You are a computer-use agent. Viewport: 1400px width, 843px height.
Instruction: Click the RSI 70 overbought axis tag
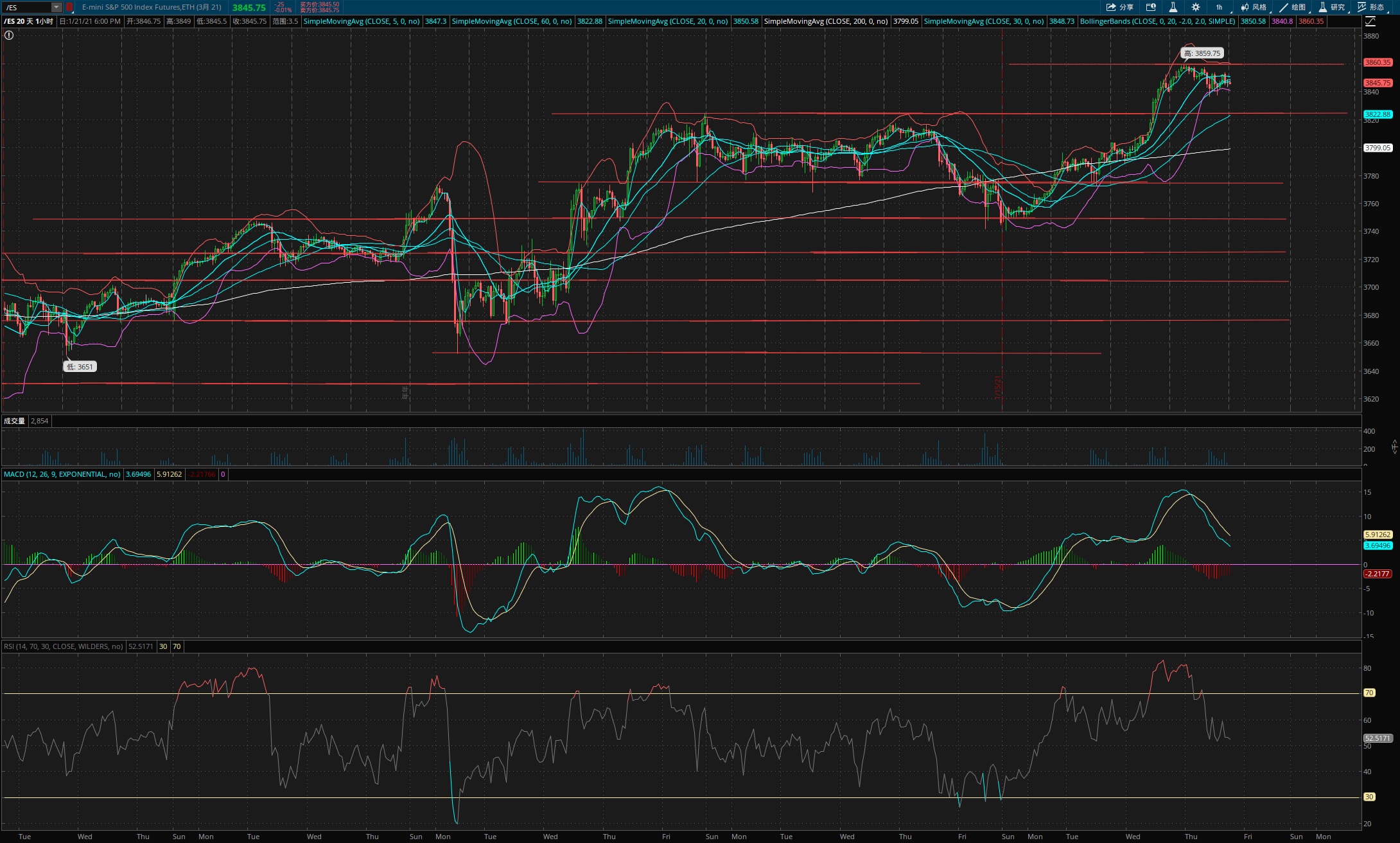(x=1369, y=693)
